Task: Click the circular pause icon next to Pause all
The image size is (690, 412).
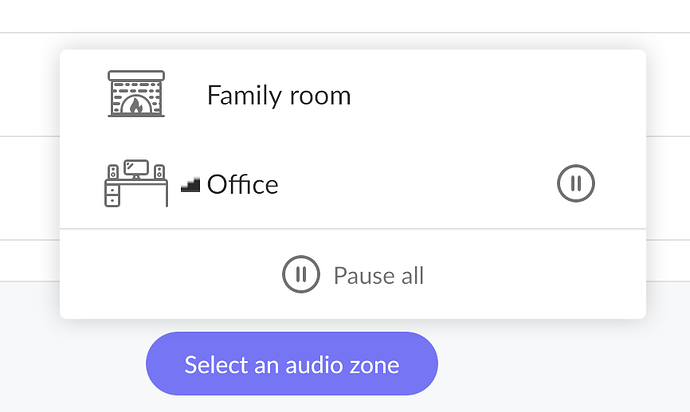Action: tap(301, 274)
